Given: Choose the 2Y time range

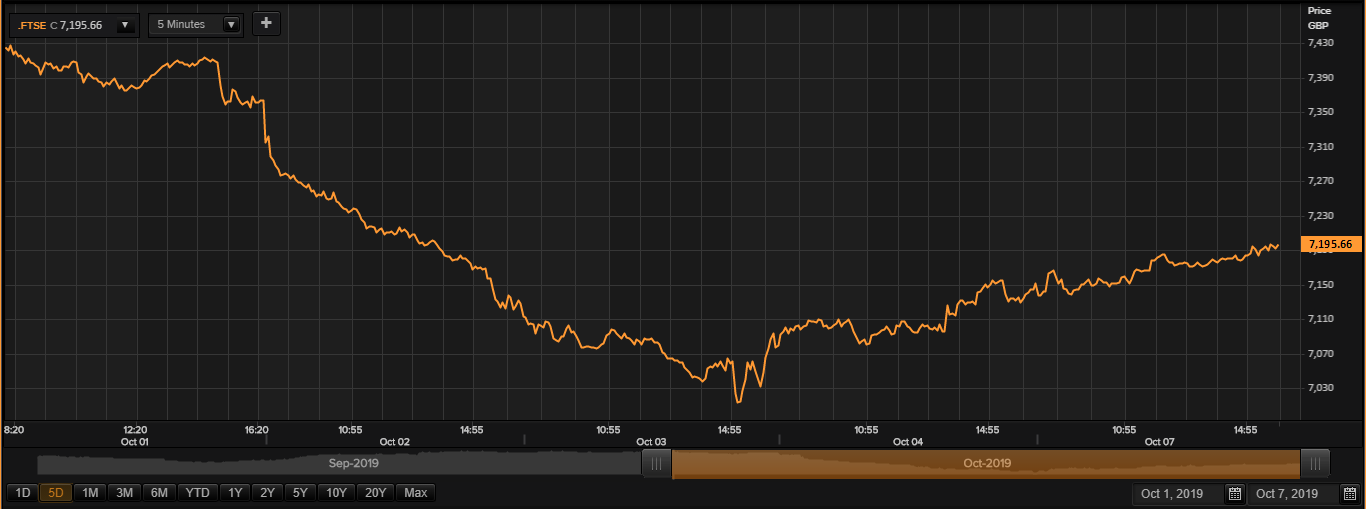Looking at the screenshot, I should pyautogui.click(x=268, y=493).
